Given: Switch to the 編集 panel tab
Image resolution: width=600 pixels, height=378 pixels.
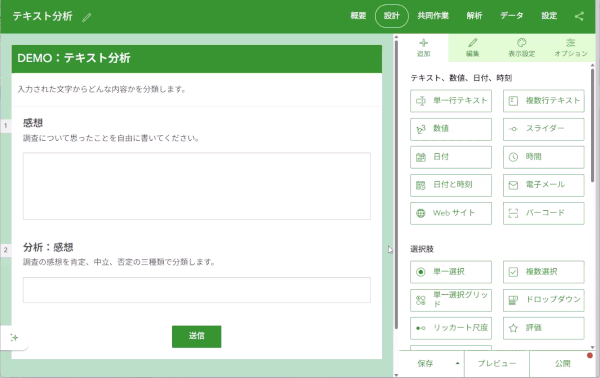Looking at the screenshot, I should click(473, 48).
